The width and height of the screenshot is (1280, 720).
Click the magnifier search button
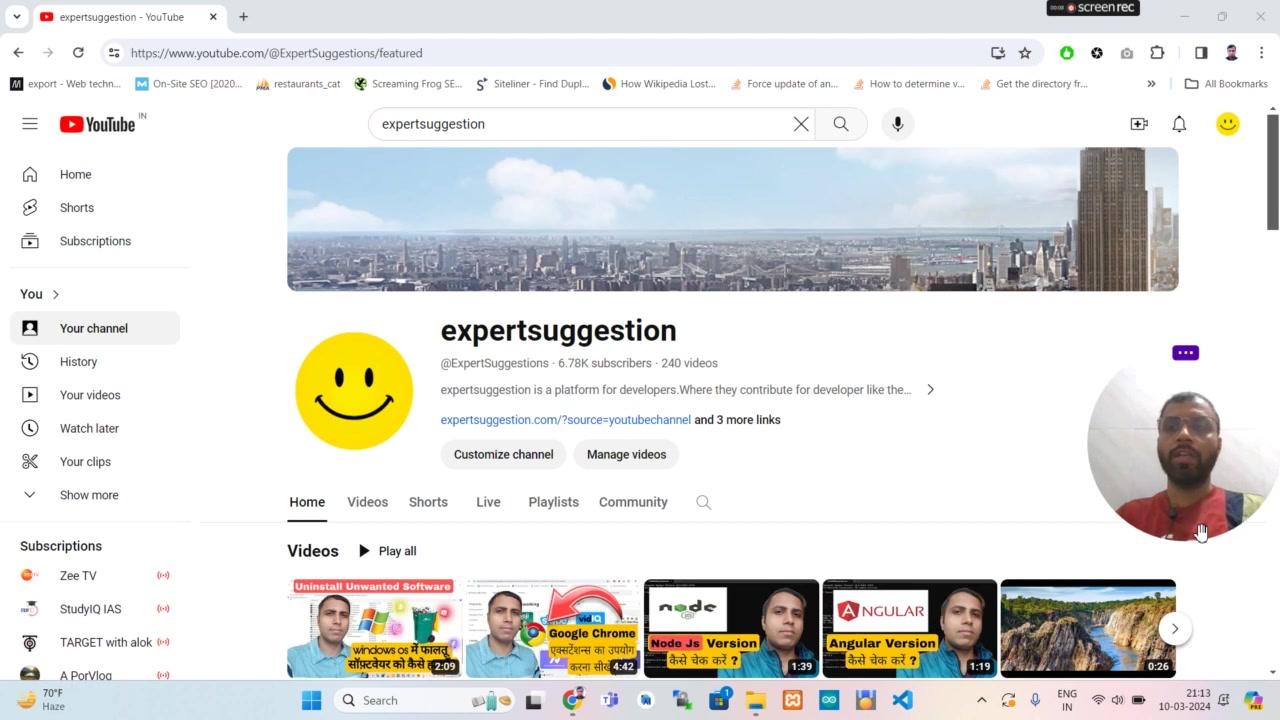[x=841, y=124]
